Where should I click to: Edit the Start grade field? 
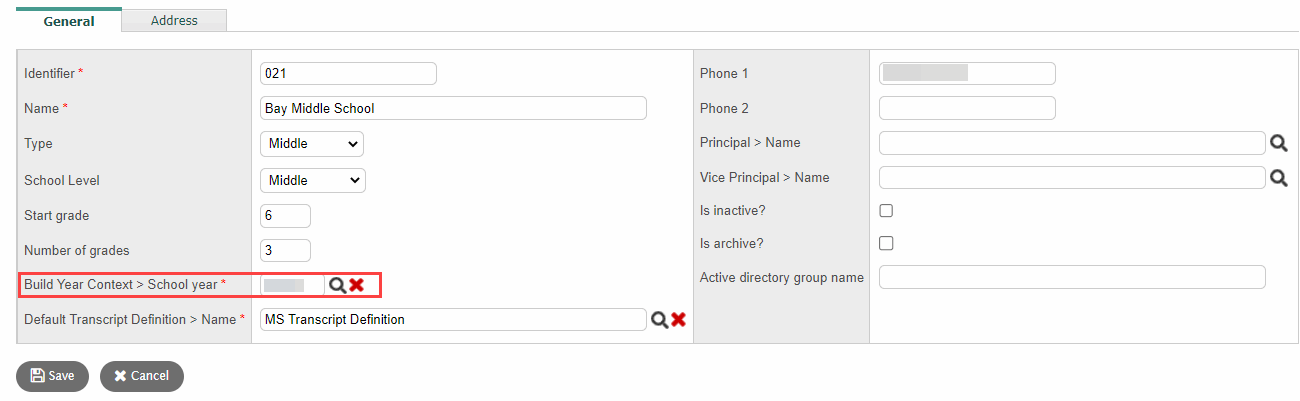285,216
